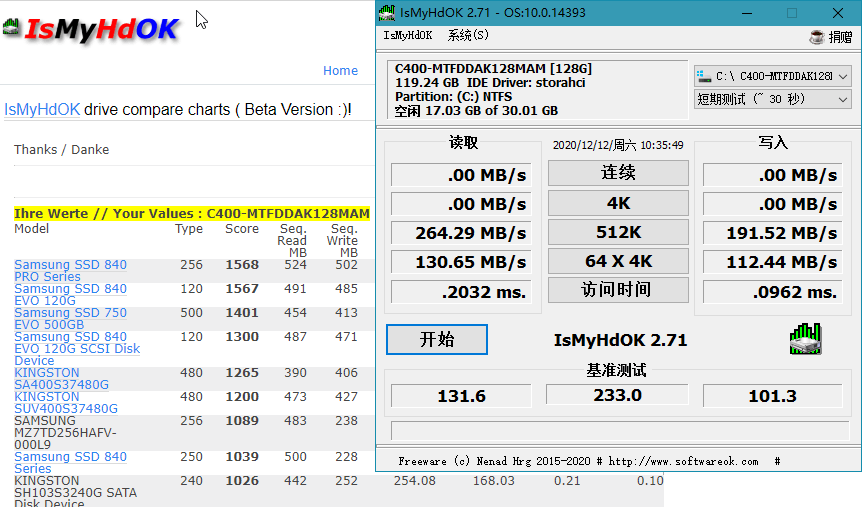Click the green hard drive chart icon
This screenshot has width=862, height=507.
point(805,339)
